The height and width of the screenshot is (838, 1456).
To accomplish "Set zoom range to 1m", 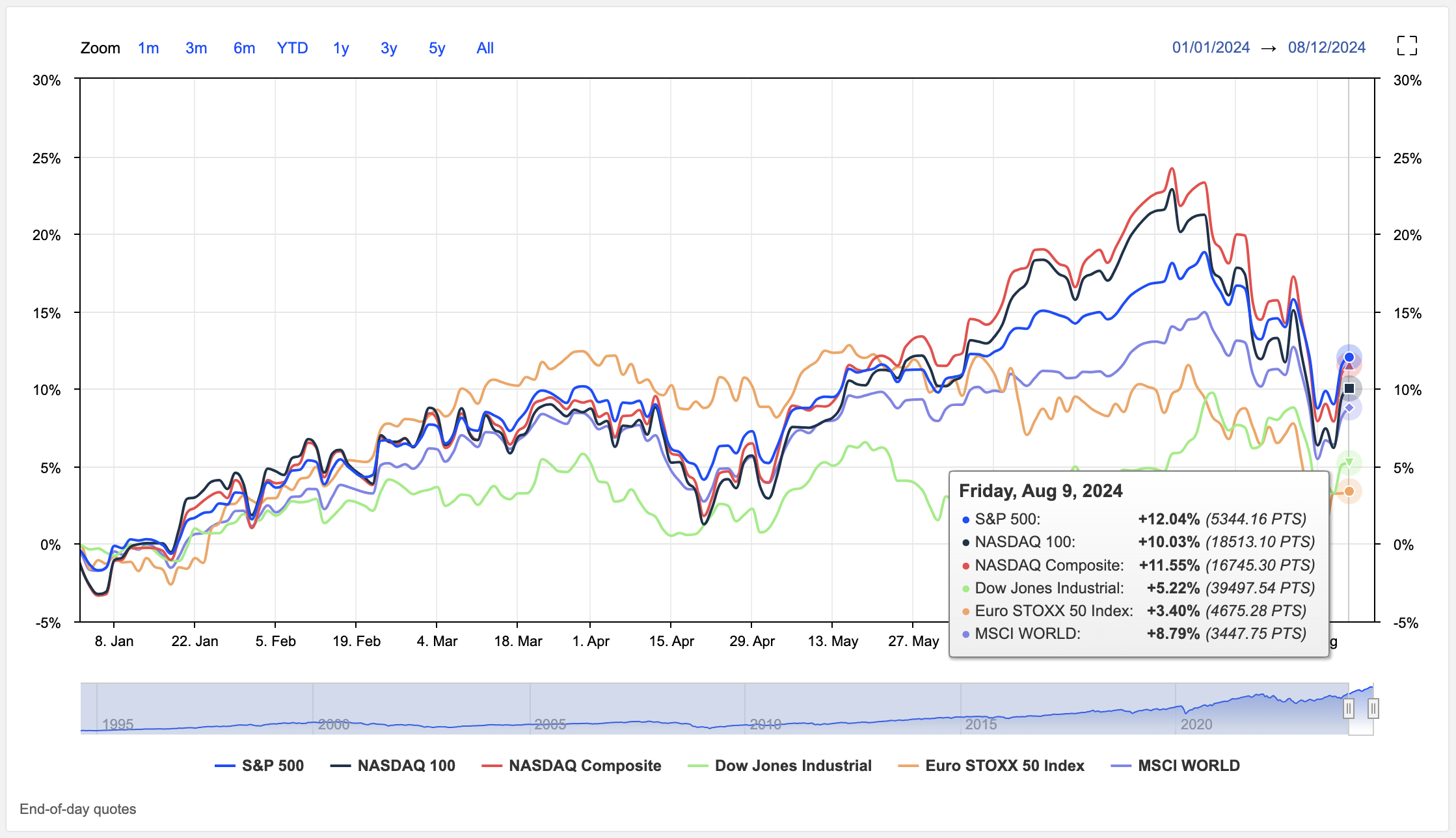I will point(148,48).
